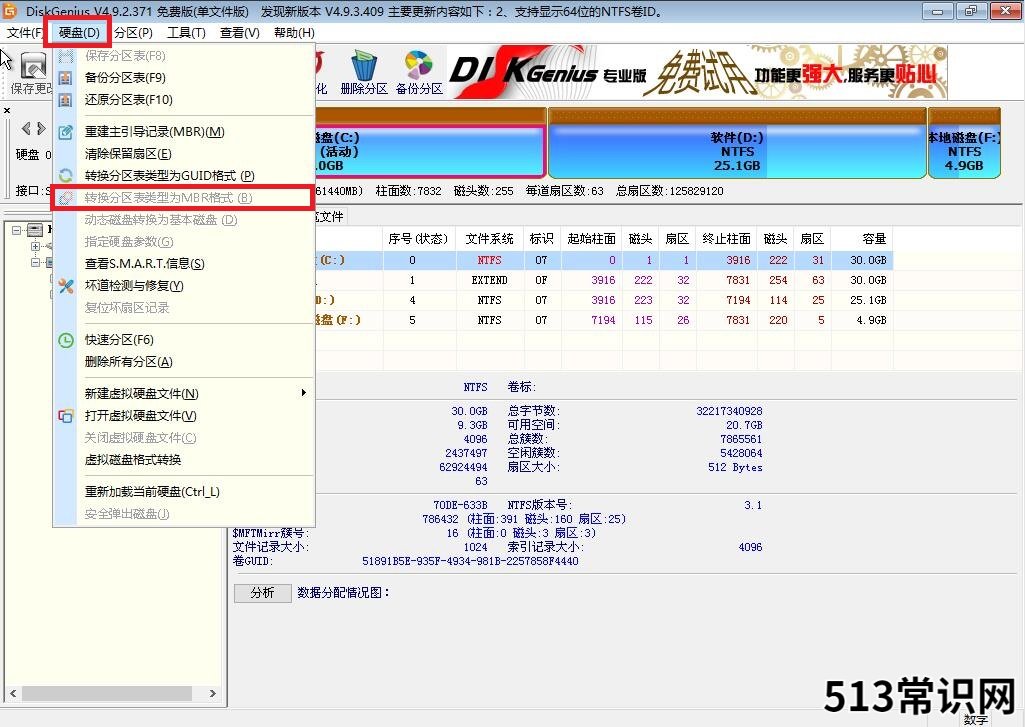1025x727 pixels.
Task: Select 清除保留扇区(E) menu entry
Action: 183,154
